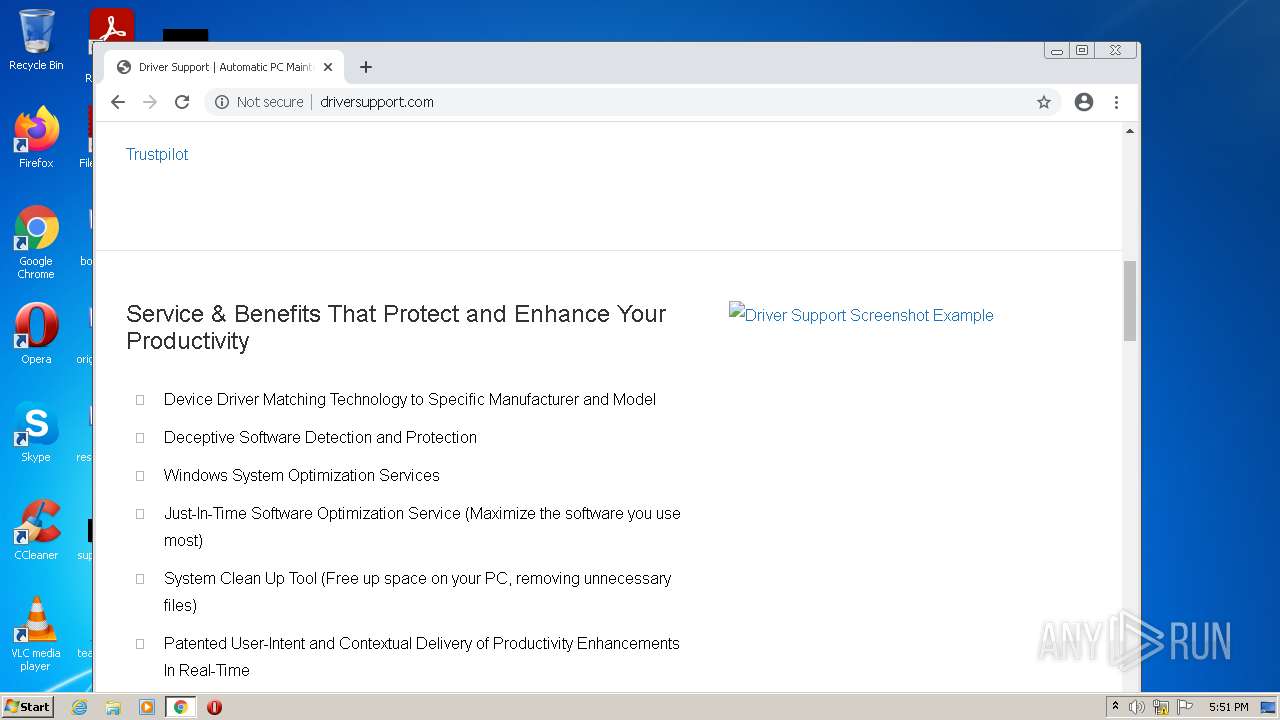The image size is (1280, 720).
Task: Open the Adobe Acrobat desktop icon
Action: (111, 25)
